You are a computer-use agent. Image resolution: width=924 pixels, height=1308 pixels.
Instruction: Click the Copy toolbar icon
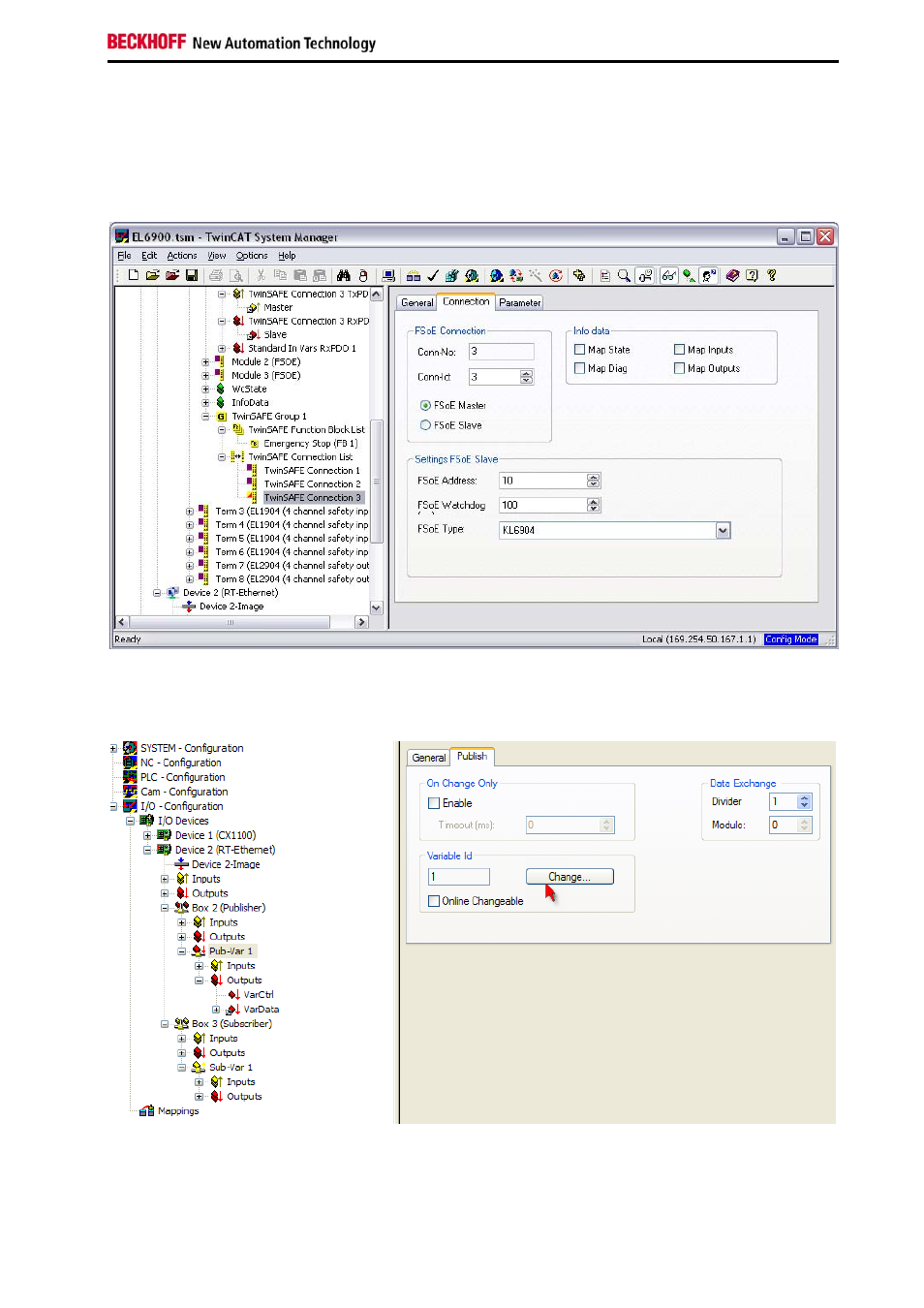(x=279, y=275)
